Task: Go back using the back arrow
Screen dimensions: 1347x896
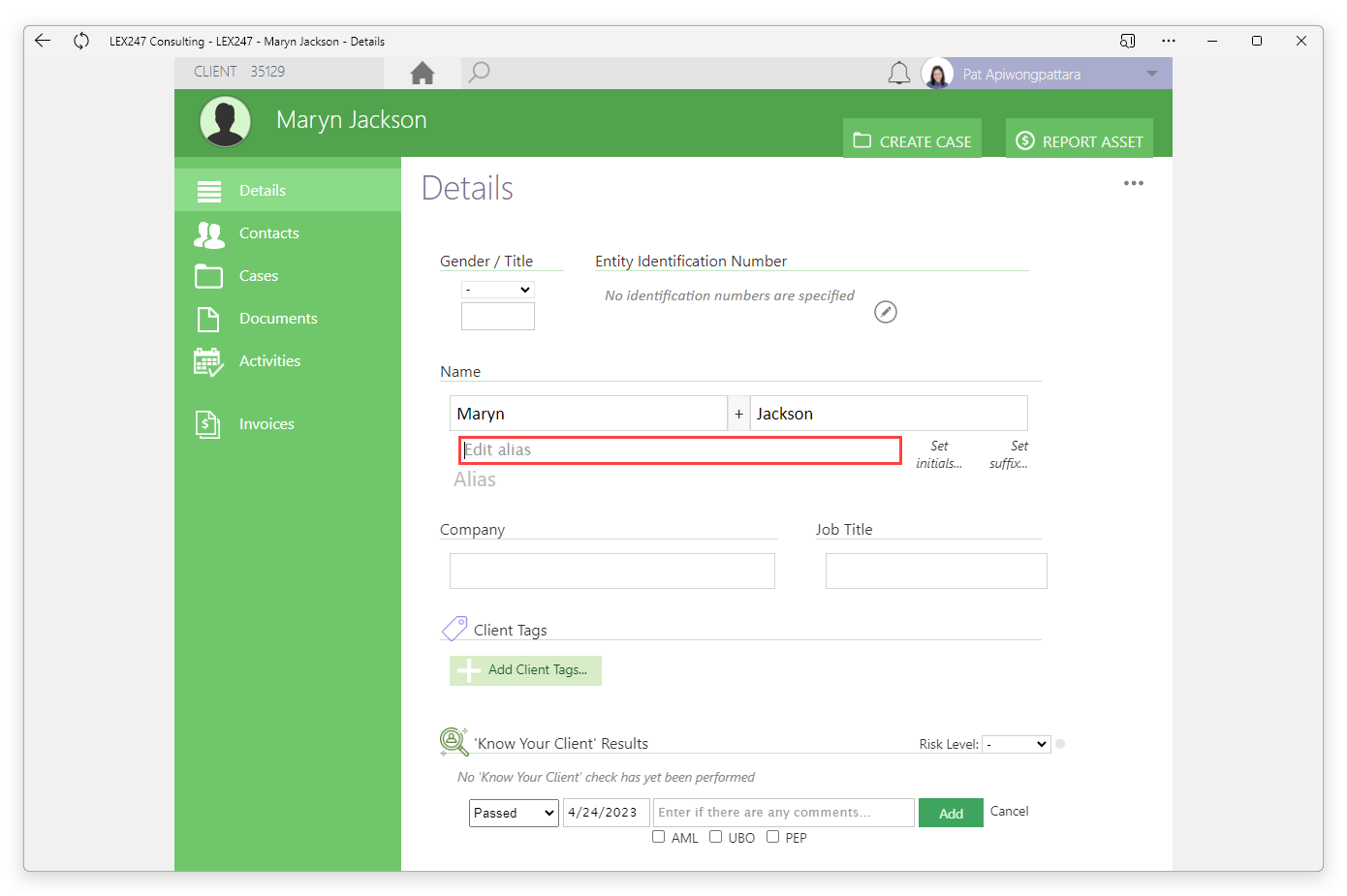Action: [43, 41]
